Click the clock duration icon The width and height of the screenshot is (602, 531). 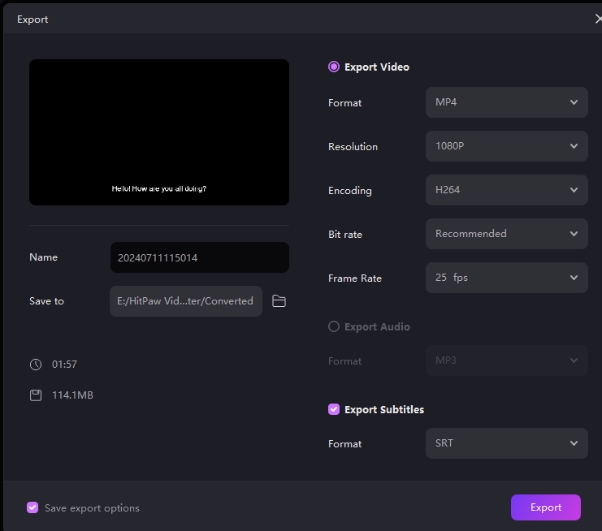point(34,365)
